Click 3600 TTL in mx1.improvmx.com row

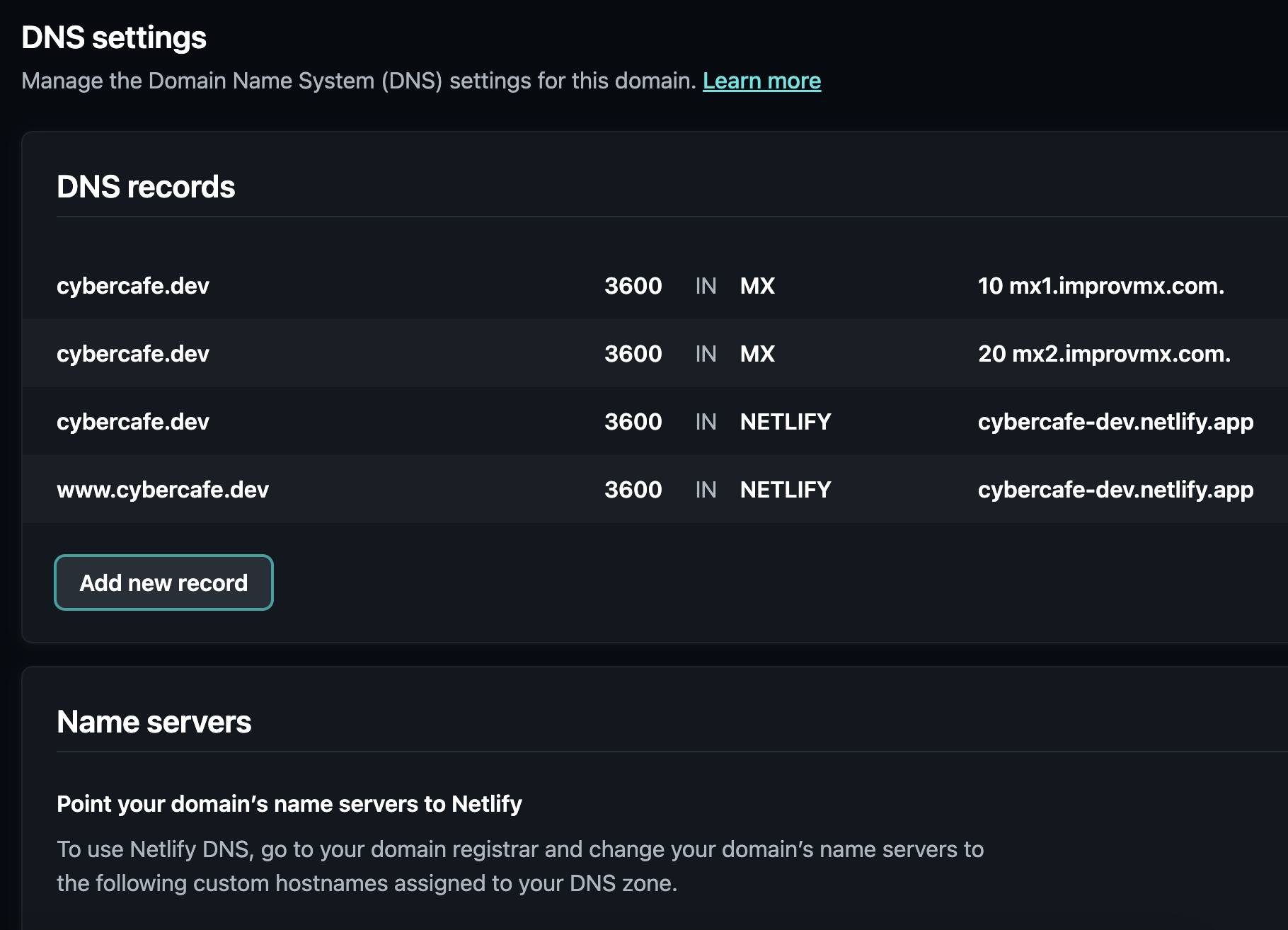pos(633,286)
